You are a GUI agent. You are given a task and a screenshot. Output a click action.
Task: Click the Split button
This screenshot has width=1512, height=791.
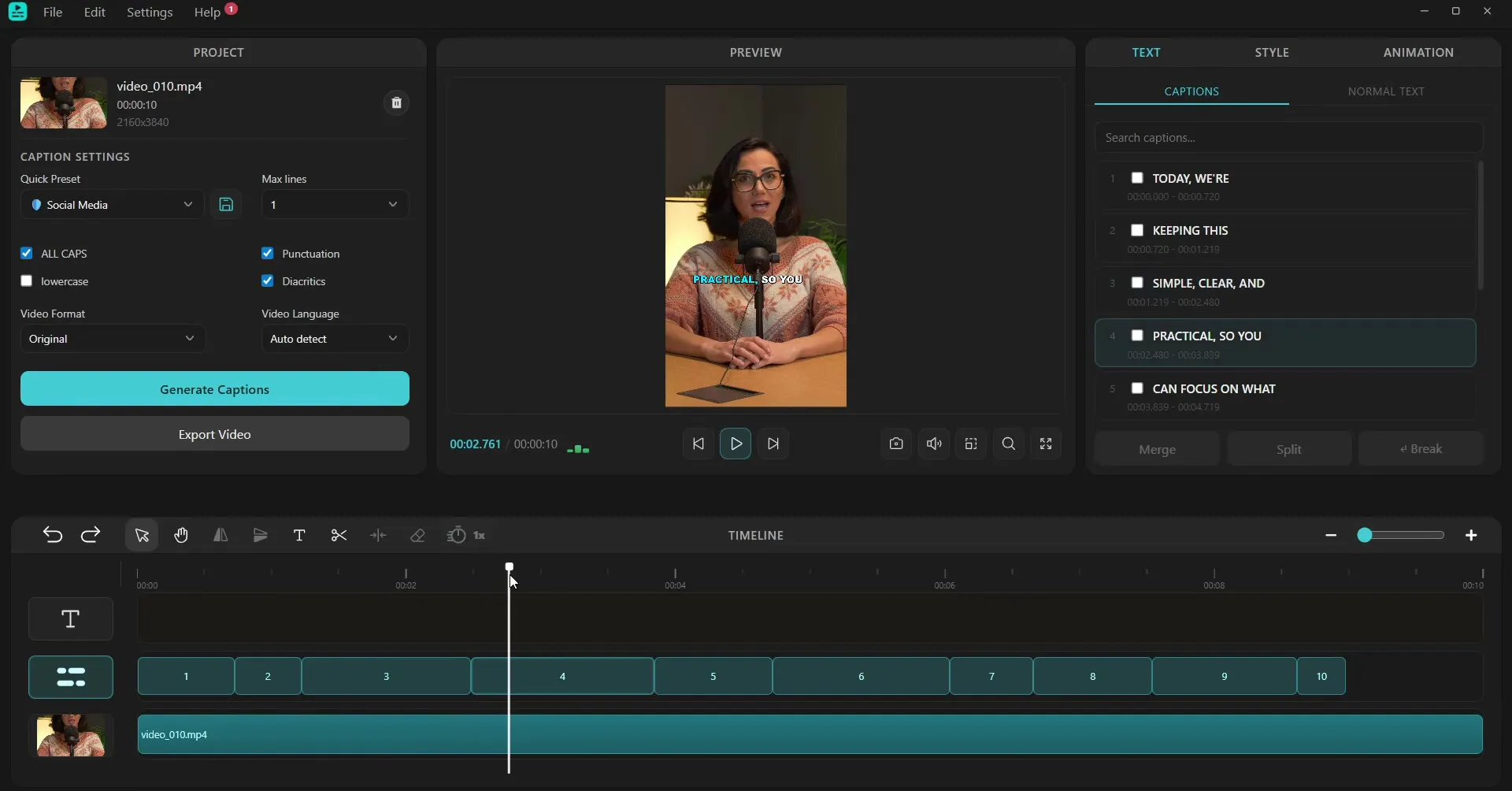1289,449
